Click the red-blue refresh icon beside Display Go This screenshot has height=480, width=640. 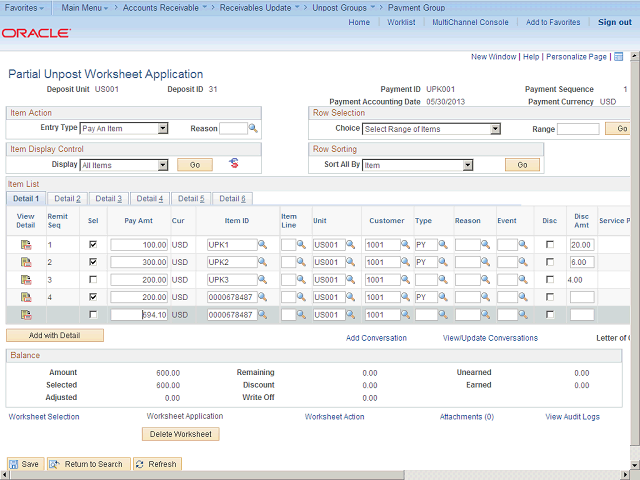[234, 163]
